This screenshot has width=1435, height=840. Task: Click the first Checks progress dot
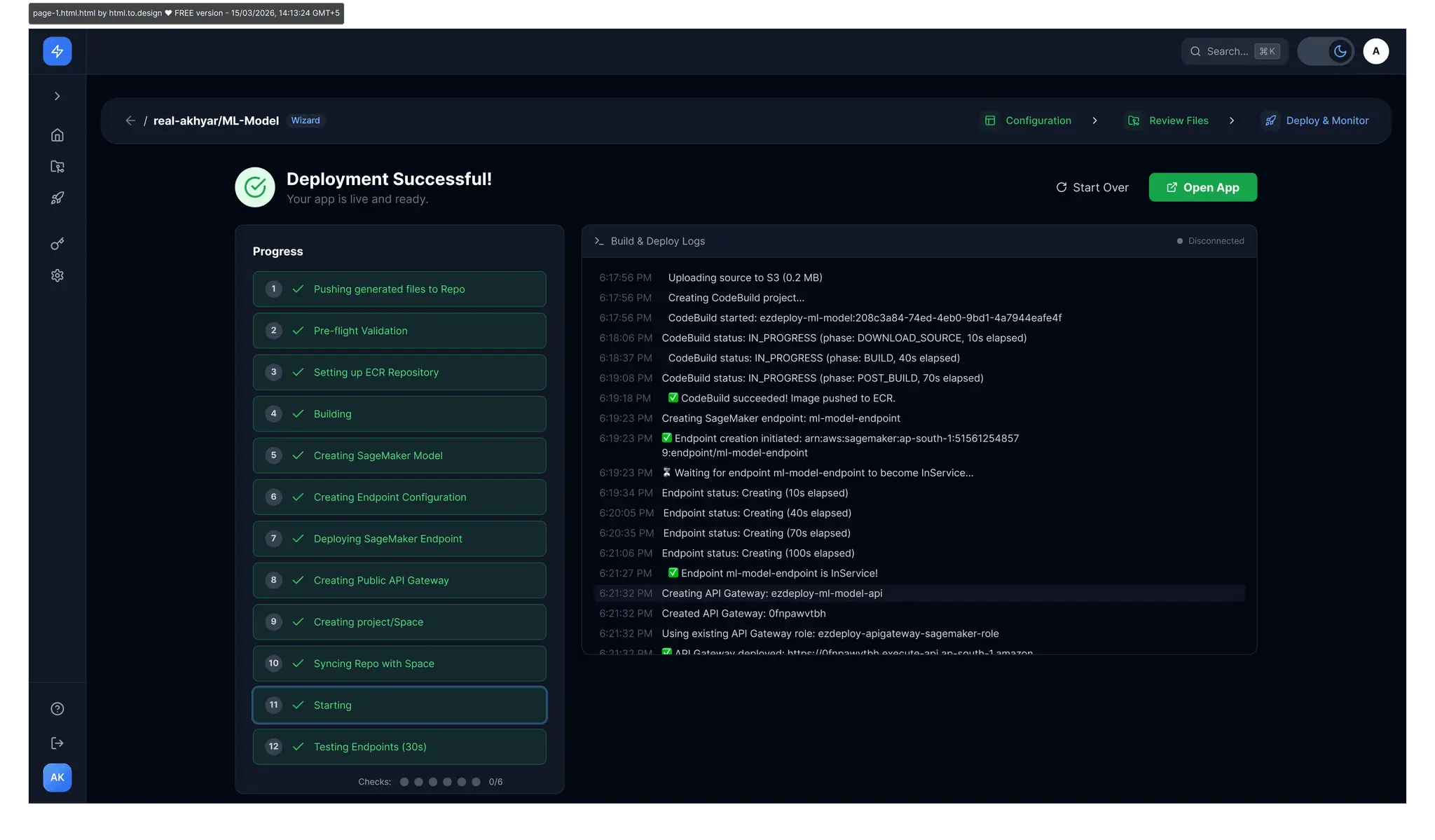pyautogui.click(x=404, y=782)
